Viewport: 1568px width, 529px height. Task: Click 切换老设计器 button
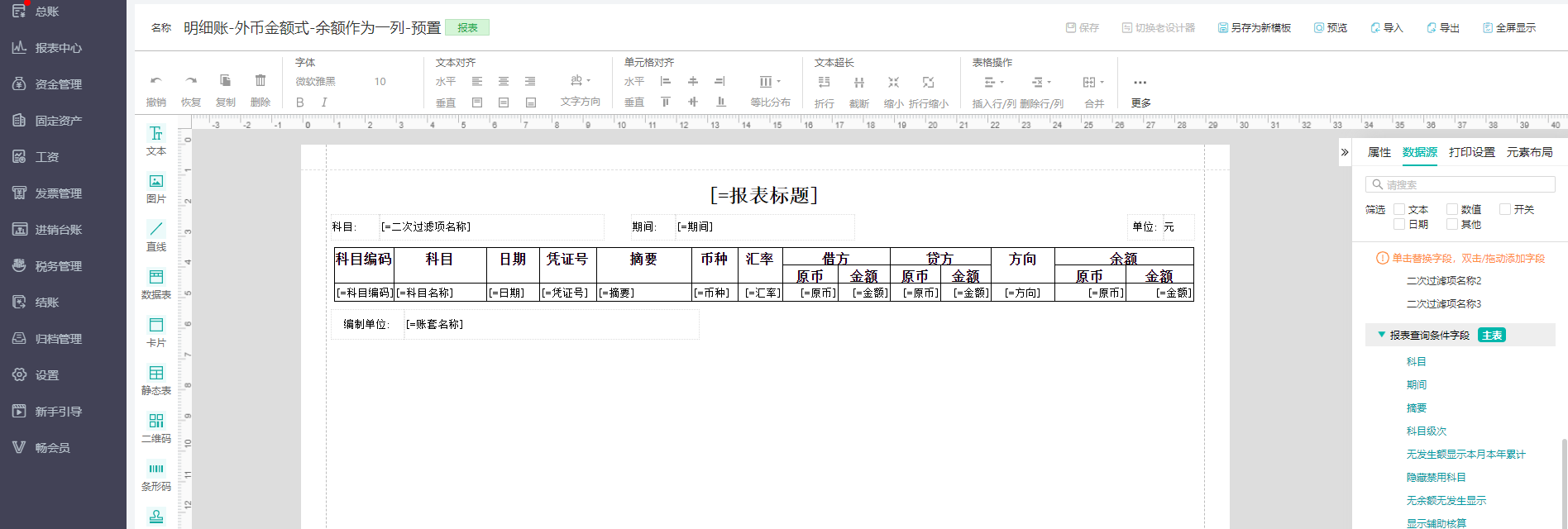(1159, 27)
